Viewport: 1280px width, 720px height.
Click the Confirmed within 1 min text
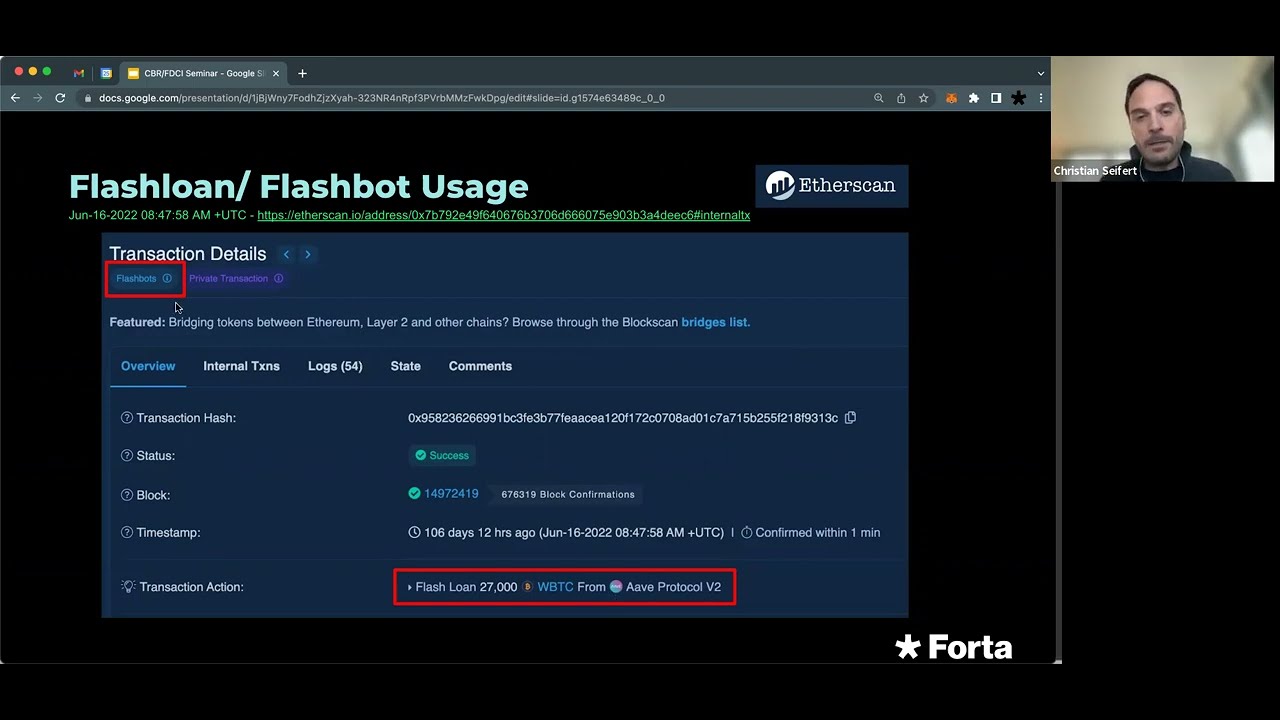(817, 533)
